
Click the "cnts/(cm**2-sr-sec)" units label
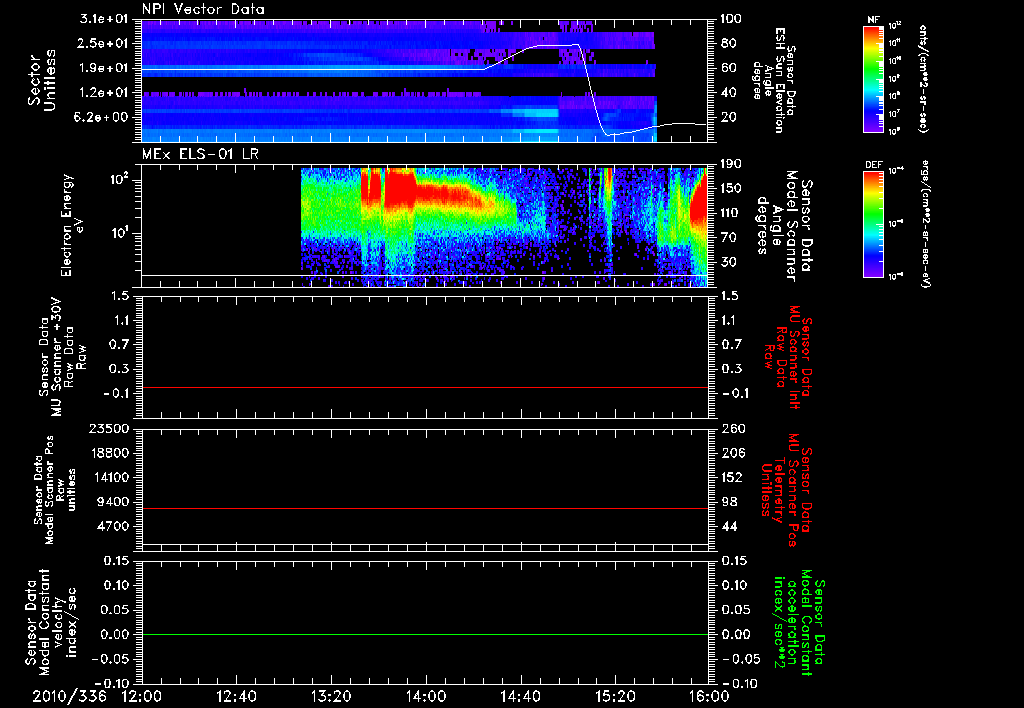(923, 78)
